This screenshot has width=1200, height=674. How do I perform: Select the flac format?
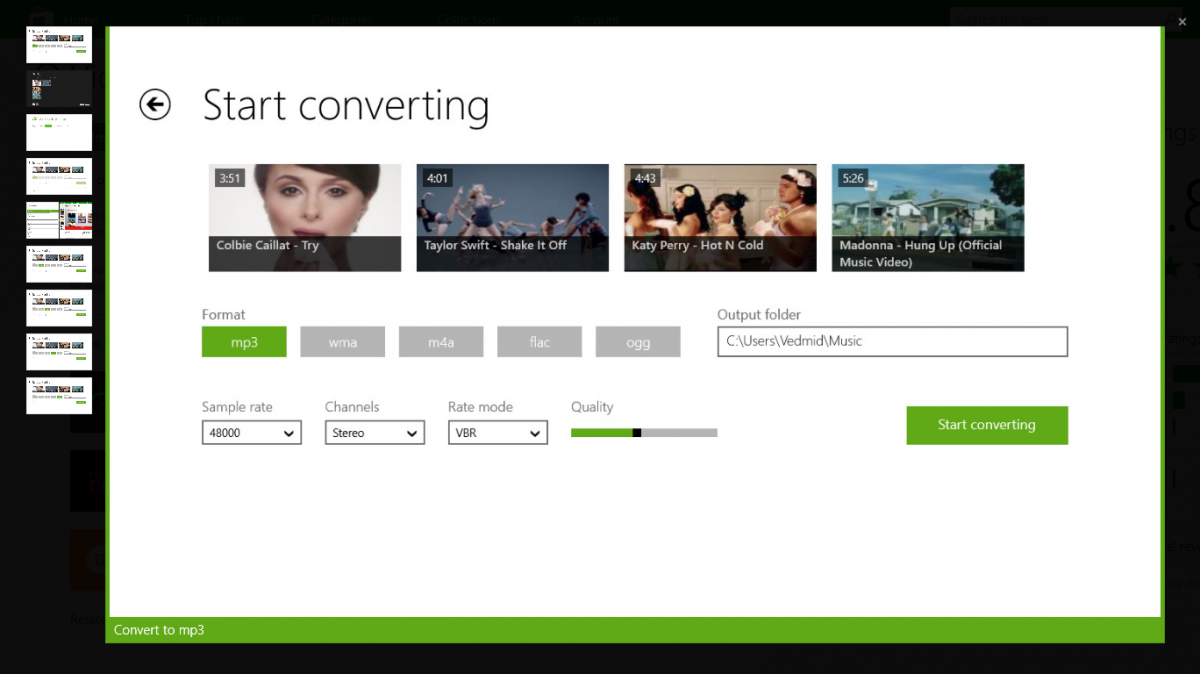[x=539, y=342]
